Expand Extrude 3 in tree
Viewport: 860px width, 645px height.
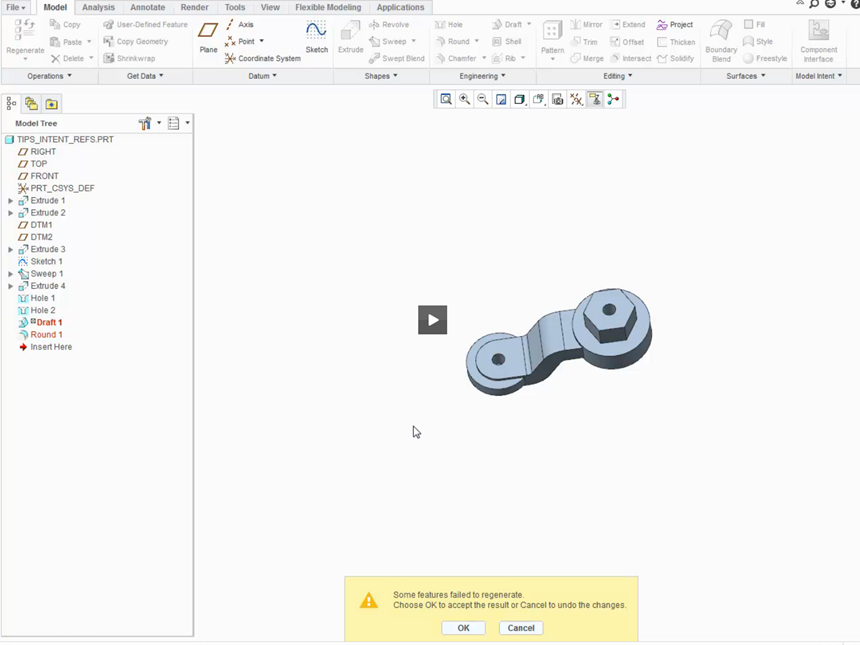click(10, 250)
